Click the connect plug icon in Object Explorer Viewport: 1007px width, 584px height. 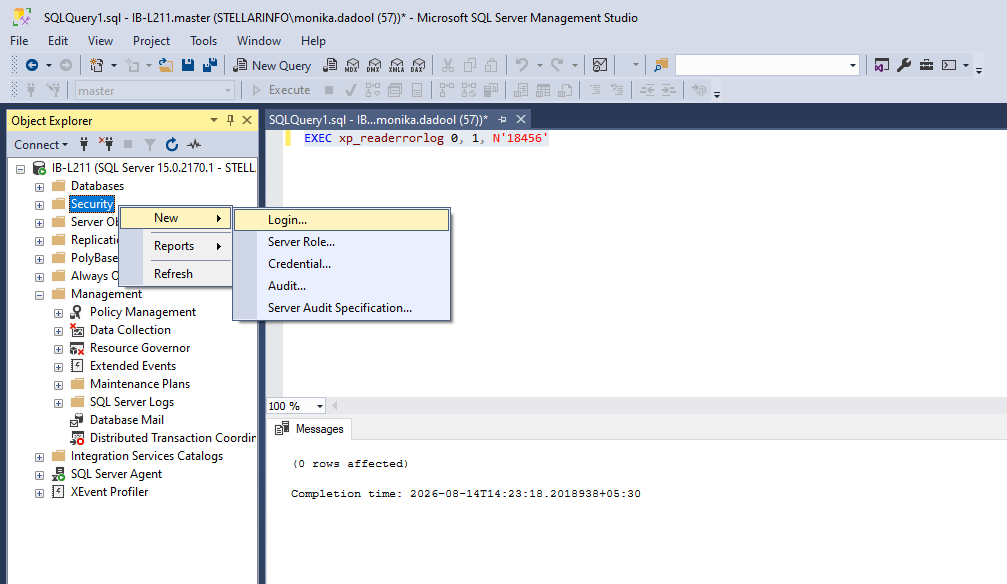[x=83, y=145]
